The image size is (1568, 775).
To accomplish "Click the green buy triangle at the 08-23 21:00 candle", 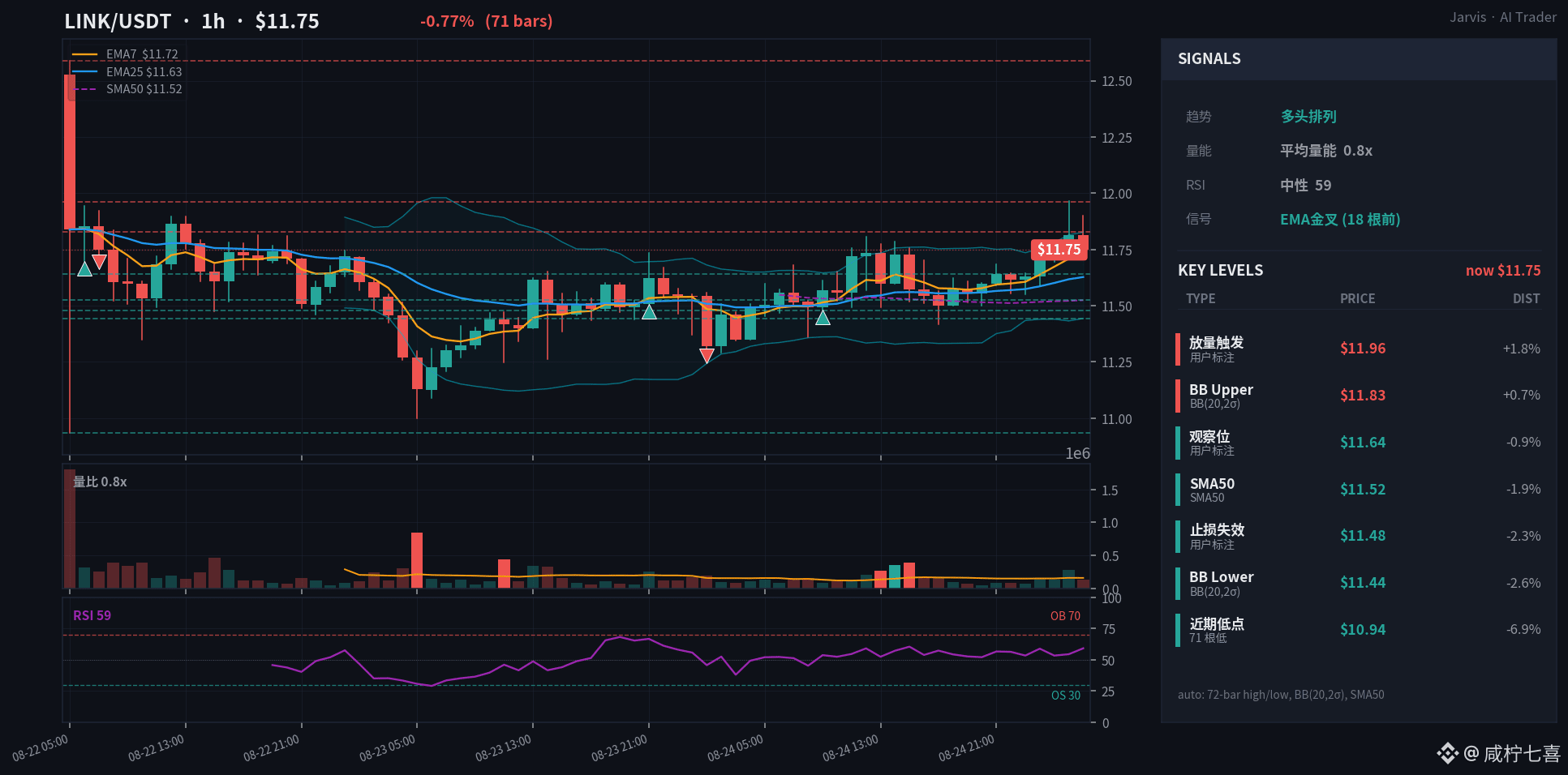I will click(x=649, y=312).
